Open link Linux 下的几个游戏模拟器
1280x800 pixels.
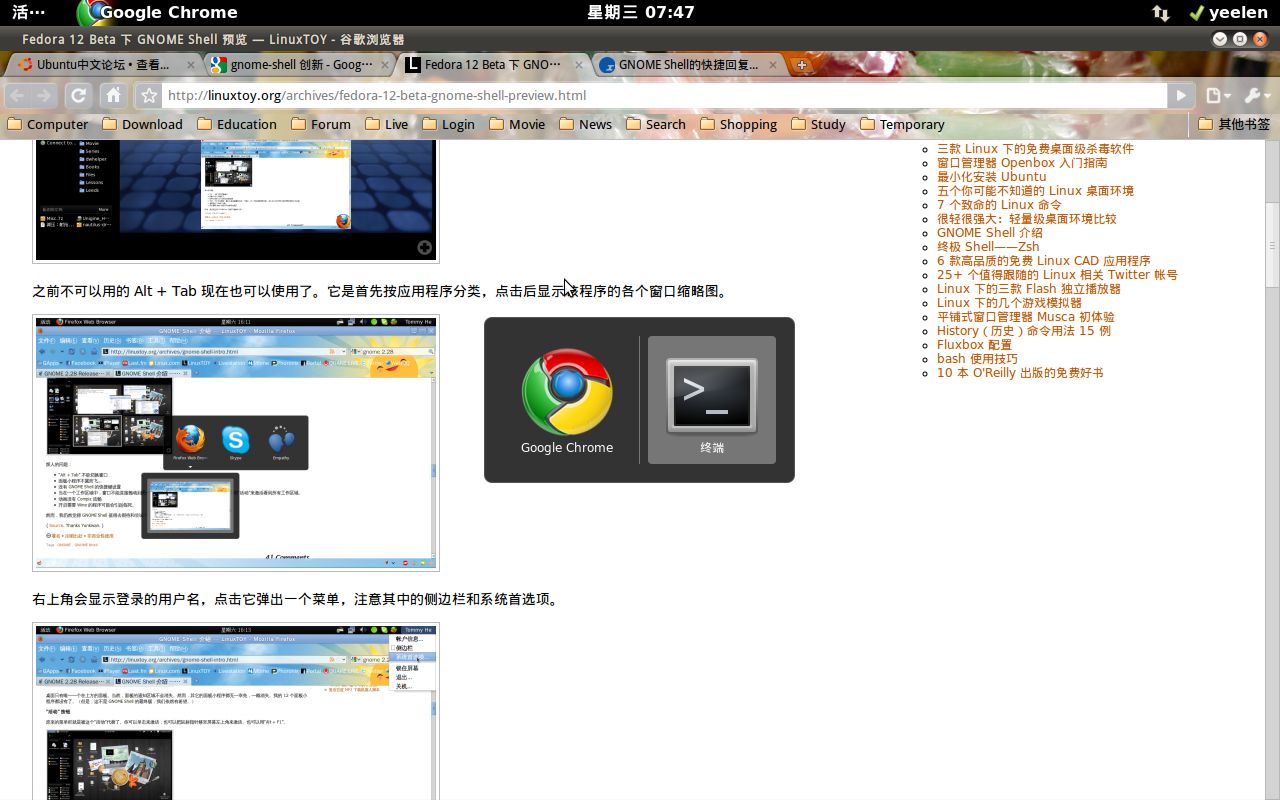[1009, 302]
